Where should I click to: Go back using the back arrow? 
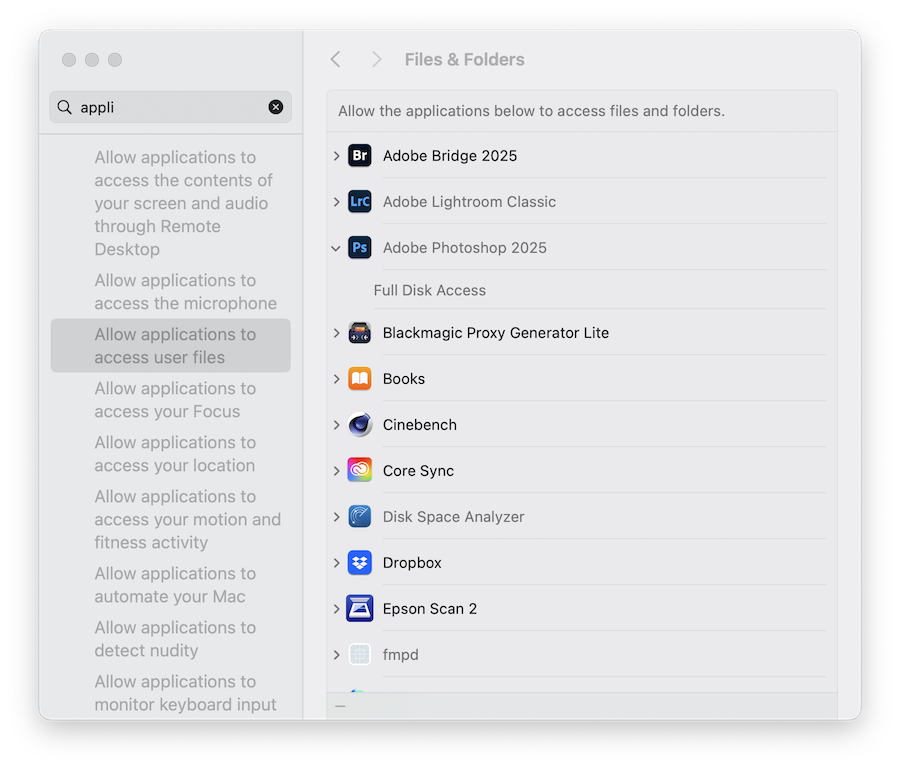[336, 59]
